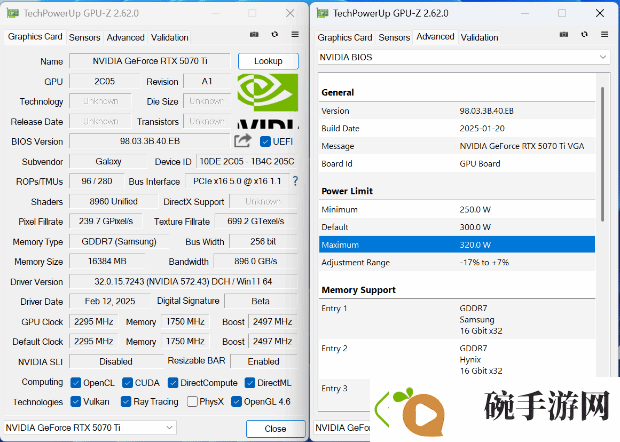Open the GPU selector dropdown in left window
Viewport: 620px width, 442px height.
click(90, 428)
